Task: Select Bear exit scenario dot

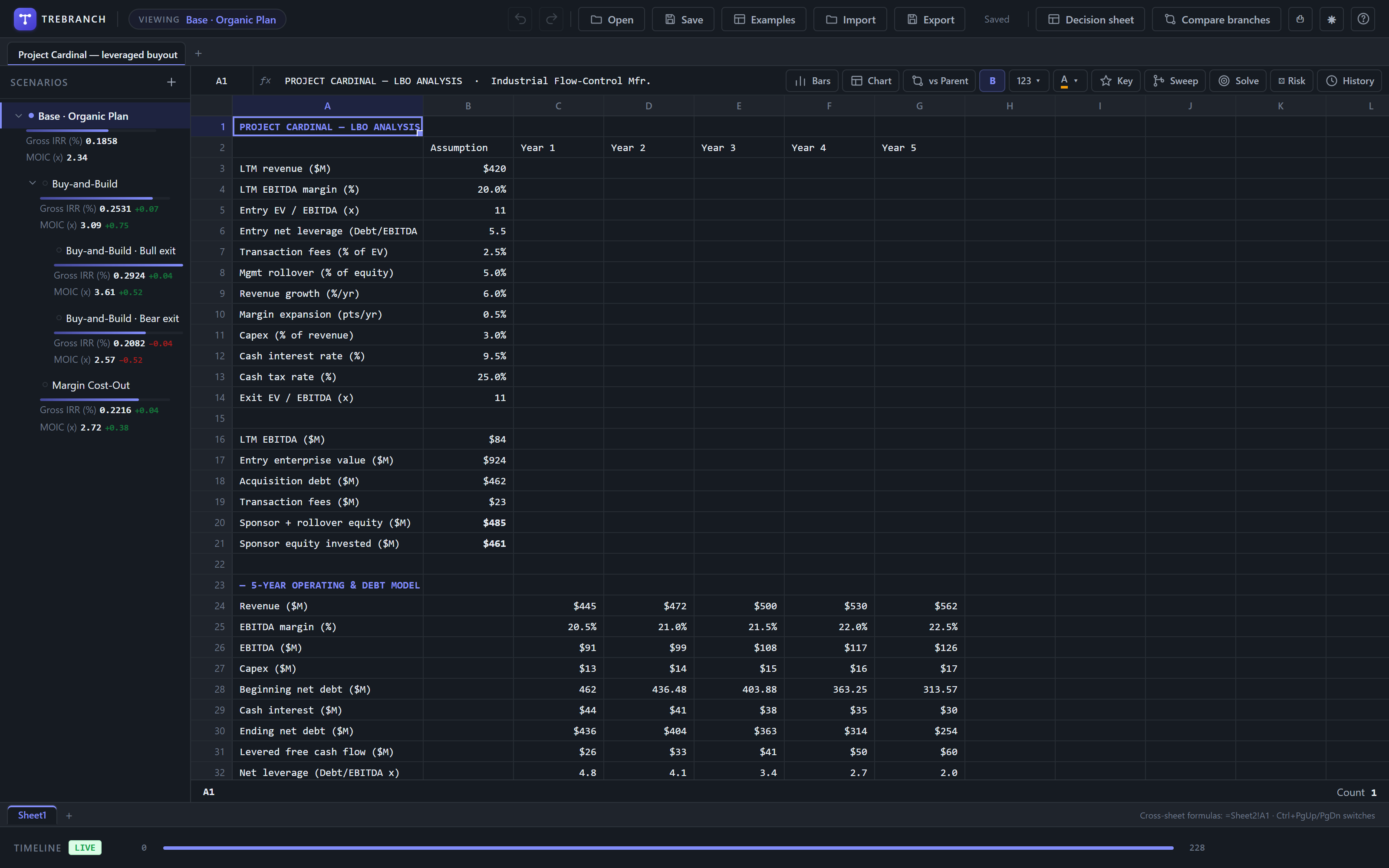Action: 59,318
